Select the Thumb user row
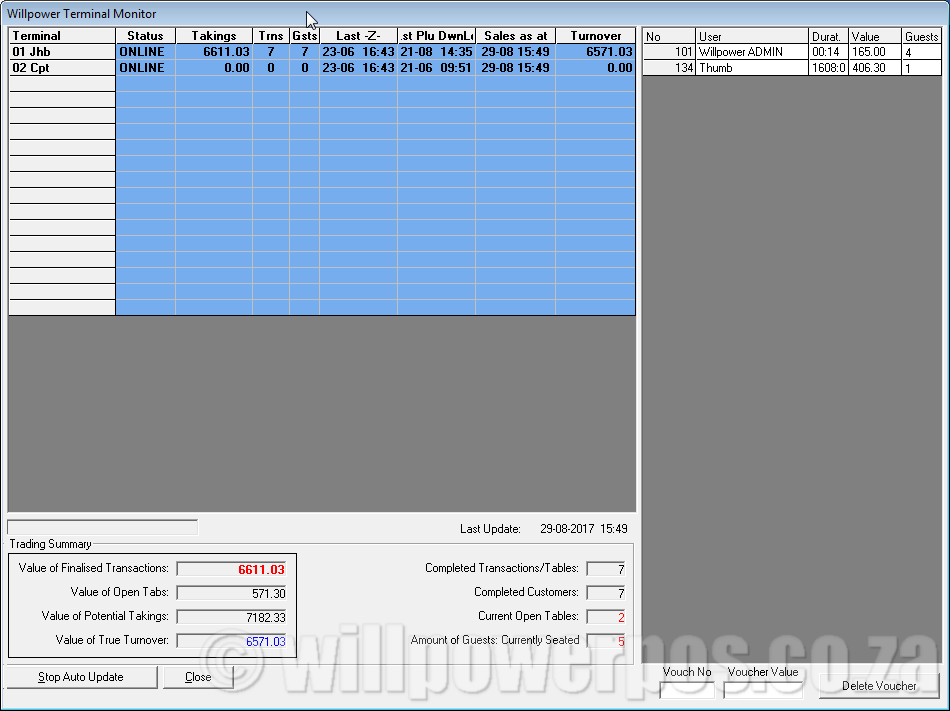 coord(752,68)
